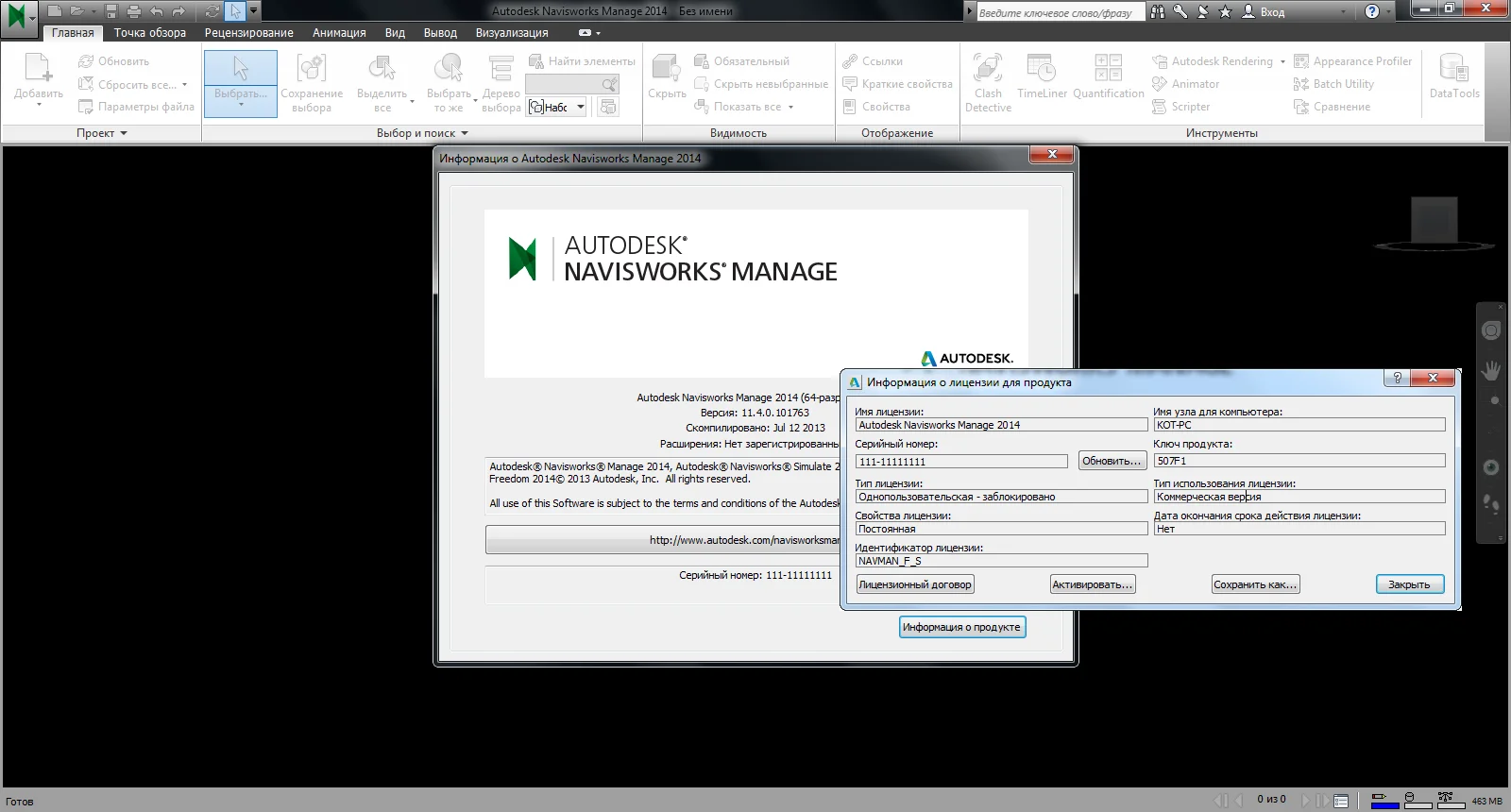This screenshot has width=1511, height=812.
Task: Open the Clash Detective tool
Action: point(988,82)
